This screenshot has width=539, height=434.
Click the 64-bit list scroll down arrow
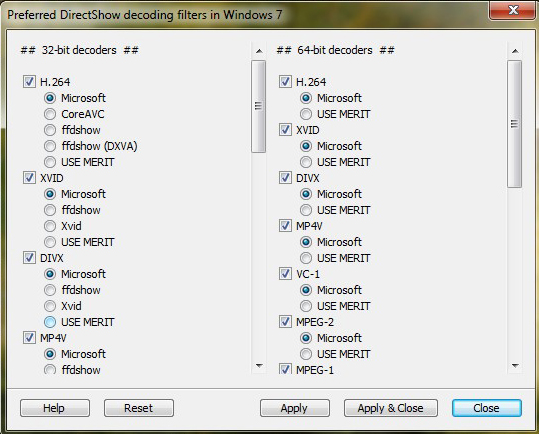pyautogui.click(x=515, y=366)
